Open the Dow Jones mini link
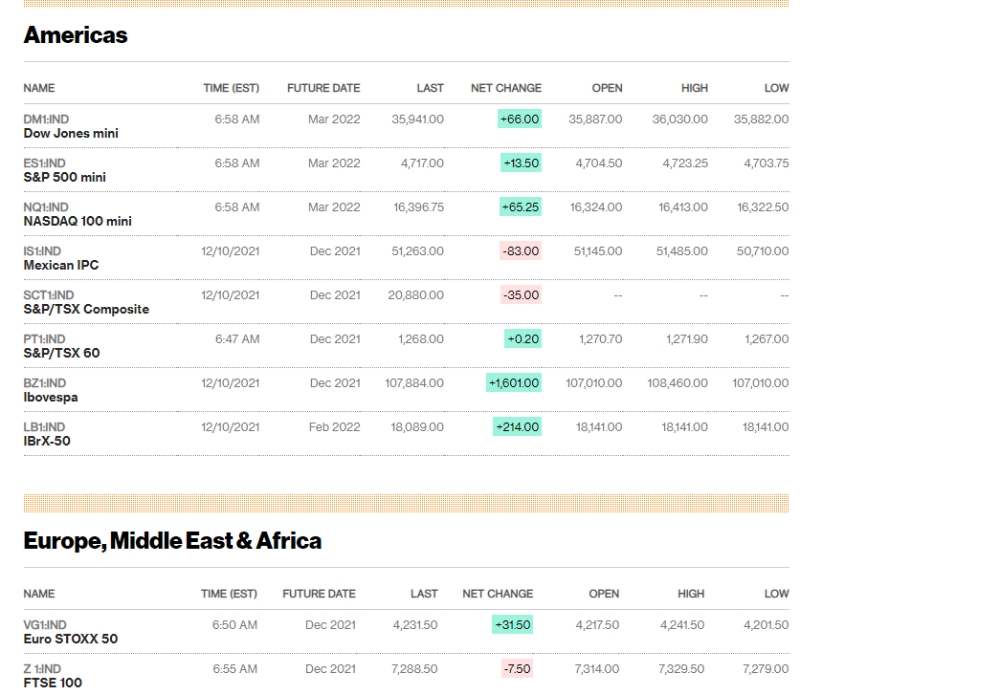The width and height of the screenshot is (1000, 695). click(71, 133)
